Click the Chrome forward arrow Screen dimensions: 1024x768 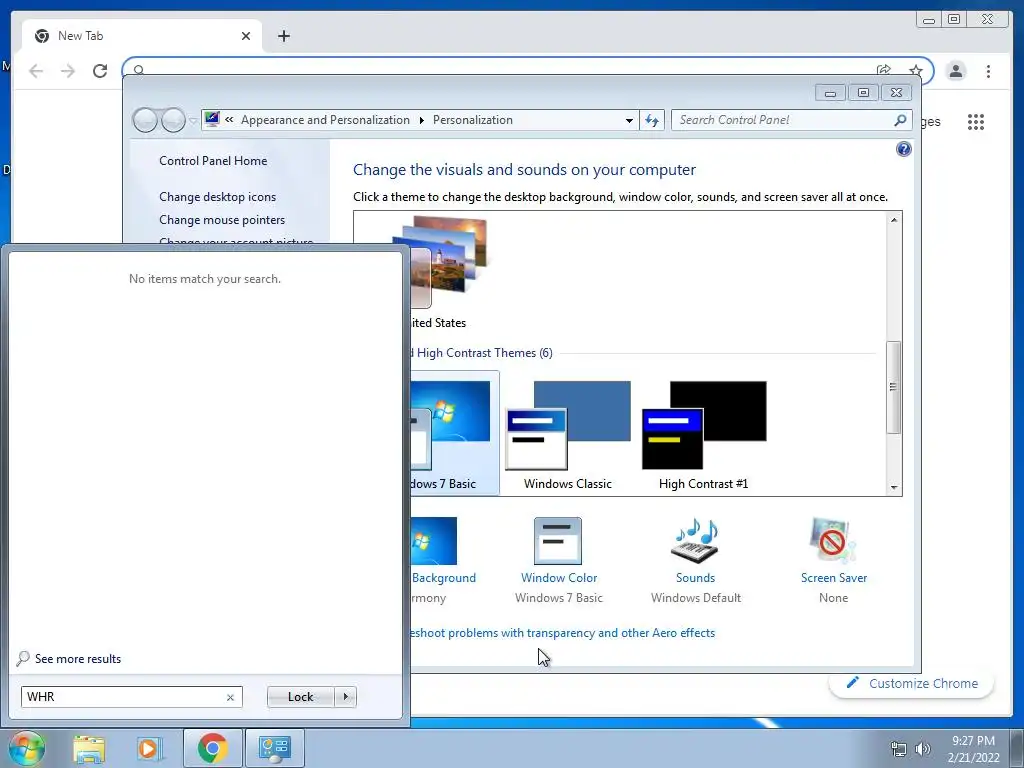(68, 71)
